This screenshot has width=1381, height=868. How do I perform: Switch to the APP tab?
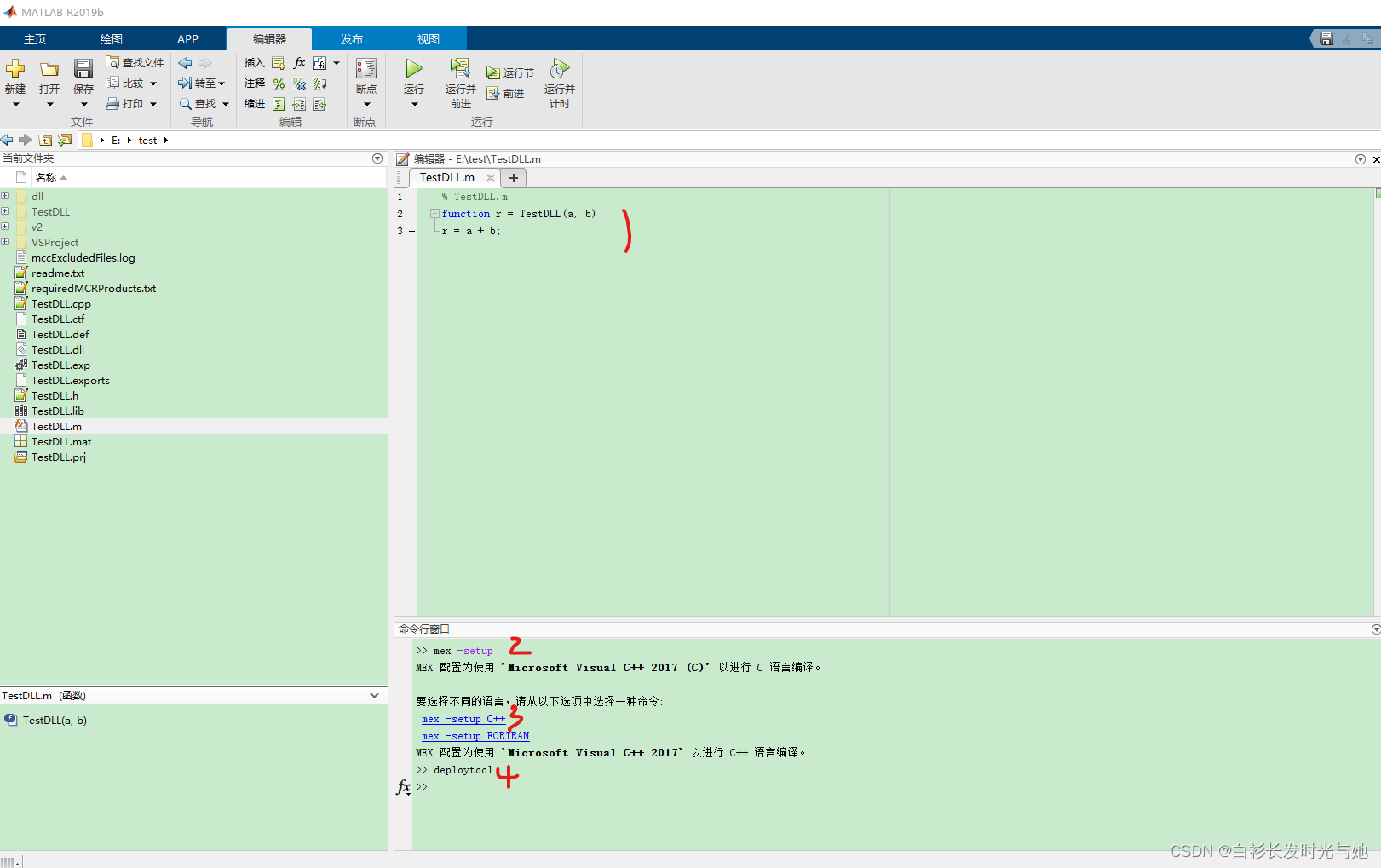(188, 39)
